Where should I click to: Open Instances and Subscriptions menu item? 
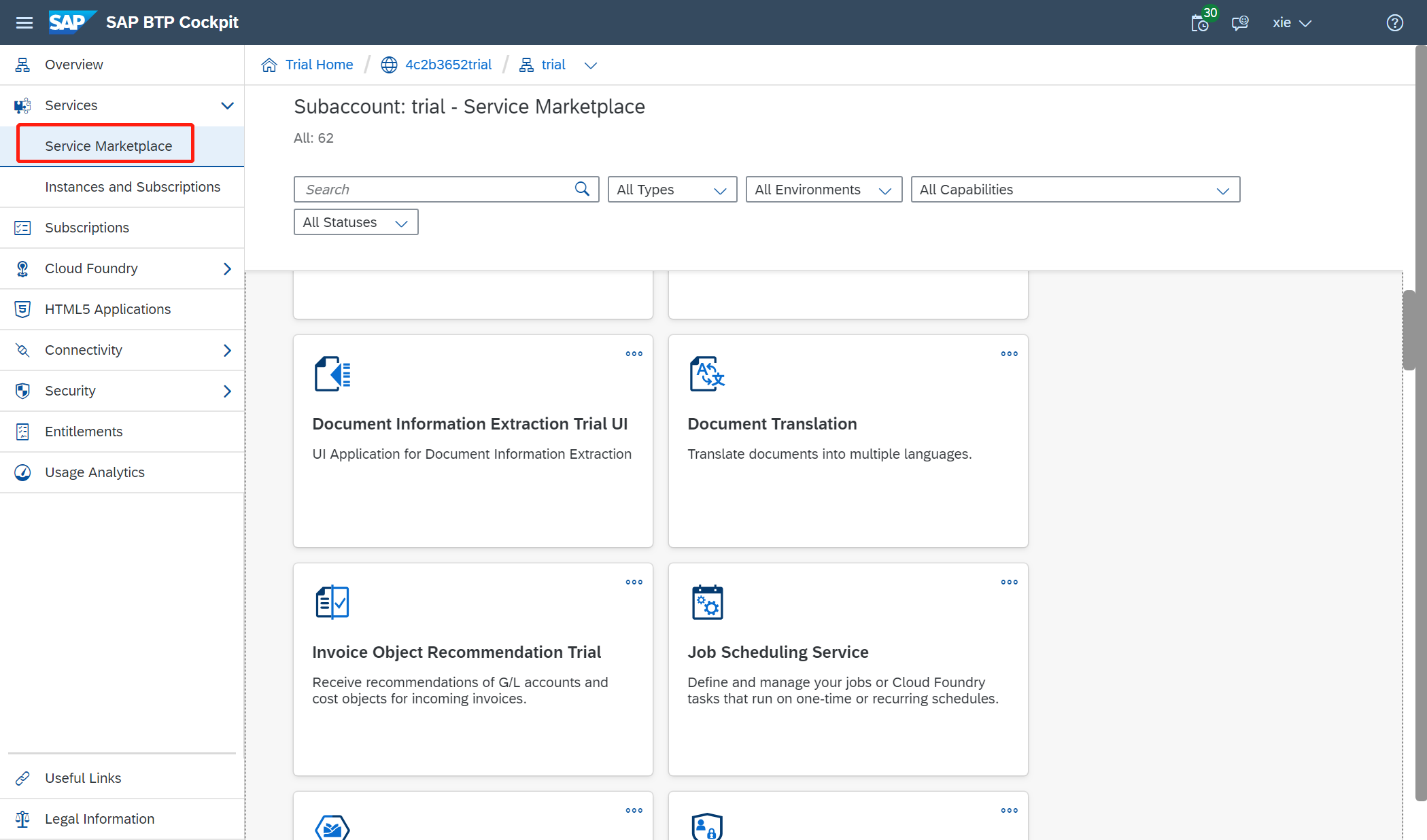tap(133, 187)
